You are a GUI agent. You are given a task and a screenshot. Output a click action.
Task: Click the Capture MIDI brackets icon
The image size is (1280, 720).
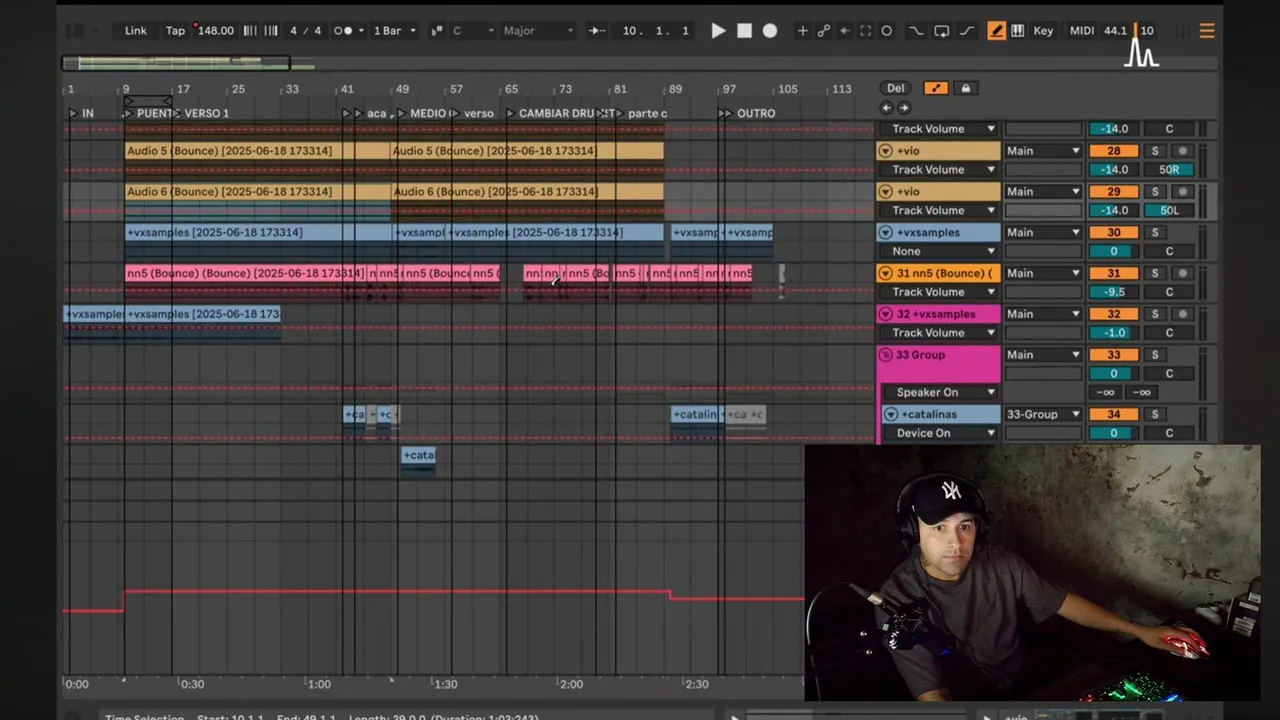pos(865,31)
